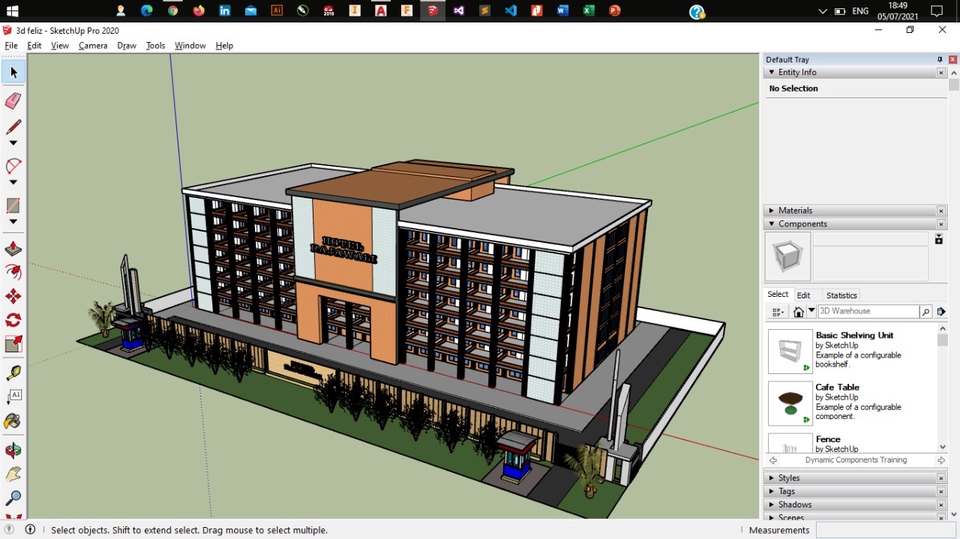The image size is (960, 539).
Task: Select the Move tool
Action: coord(13,296)
